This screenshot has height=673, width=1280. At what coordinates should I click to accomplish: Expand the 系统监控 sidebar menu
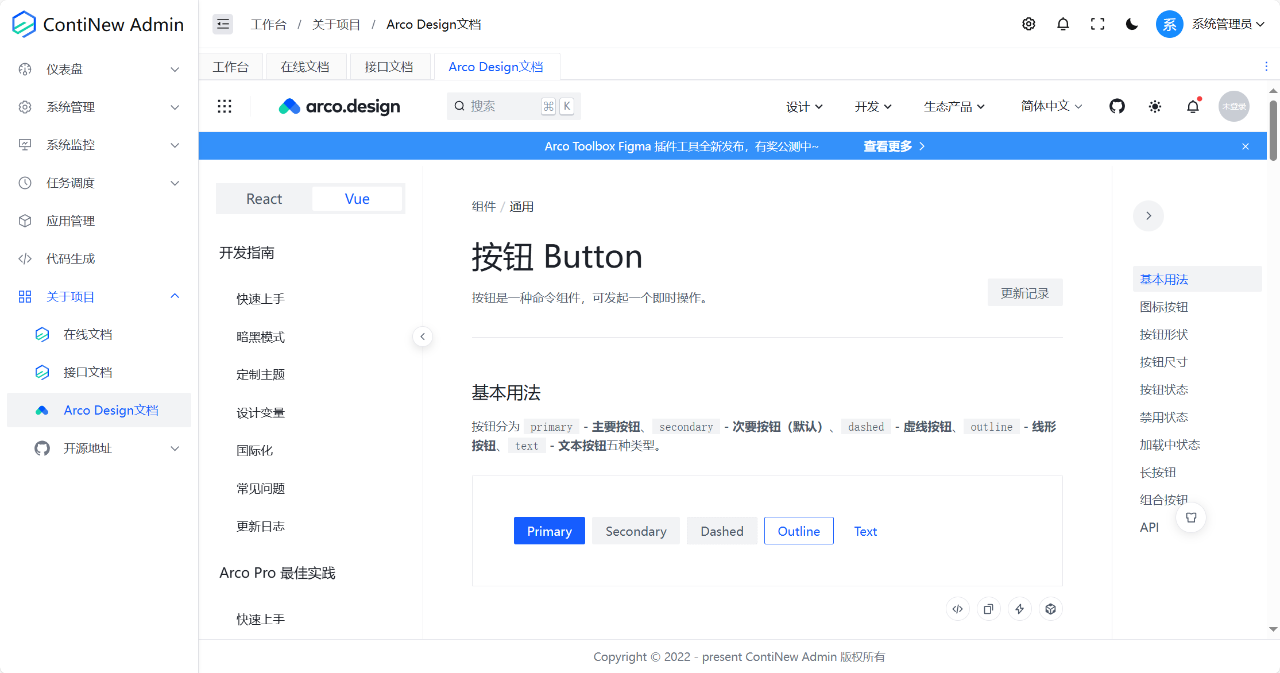[99, 145]
